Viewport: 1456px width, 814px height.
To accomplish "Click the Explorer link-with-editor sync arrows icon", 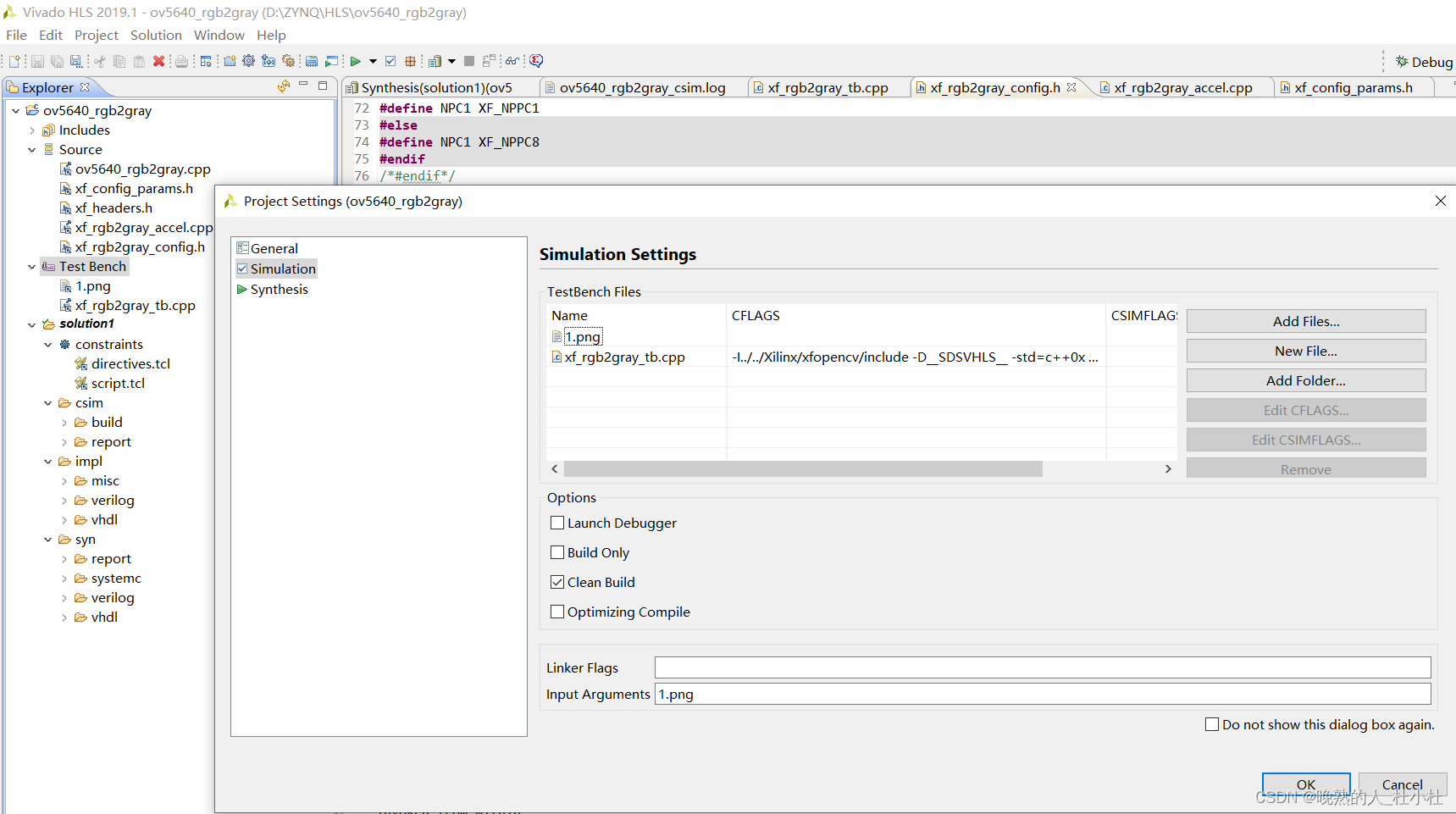I will [284, 86].
